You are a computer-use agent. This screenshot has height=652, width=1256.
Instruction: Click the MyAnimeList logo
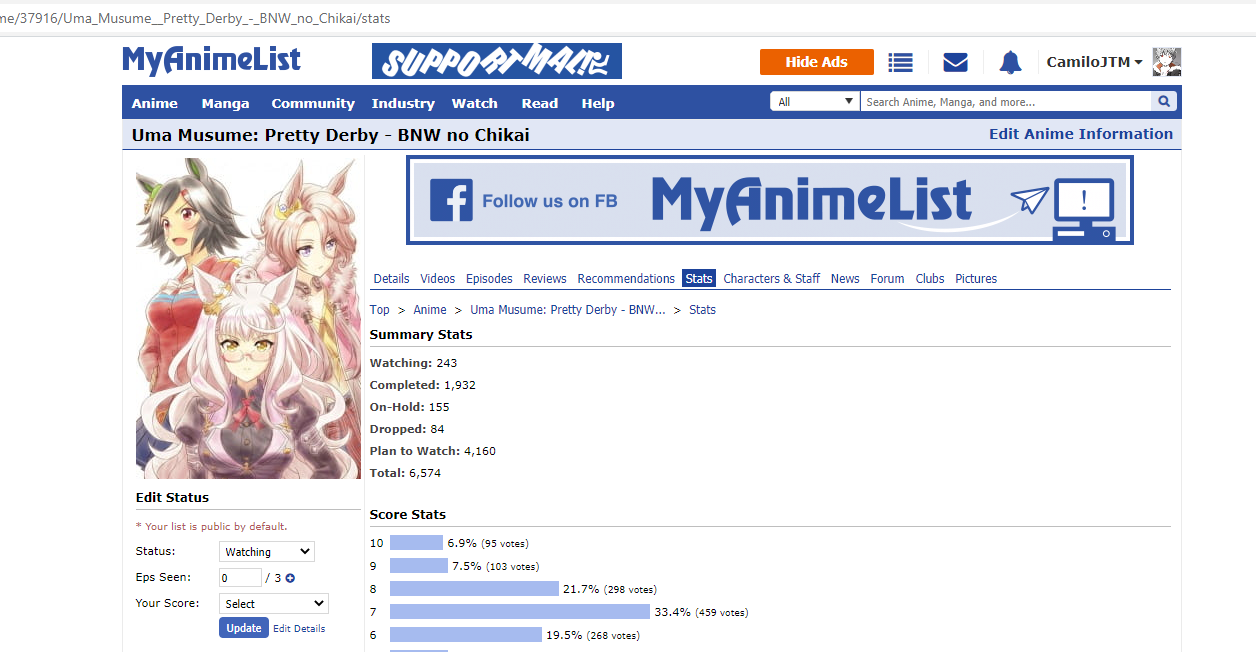[211, 60]
